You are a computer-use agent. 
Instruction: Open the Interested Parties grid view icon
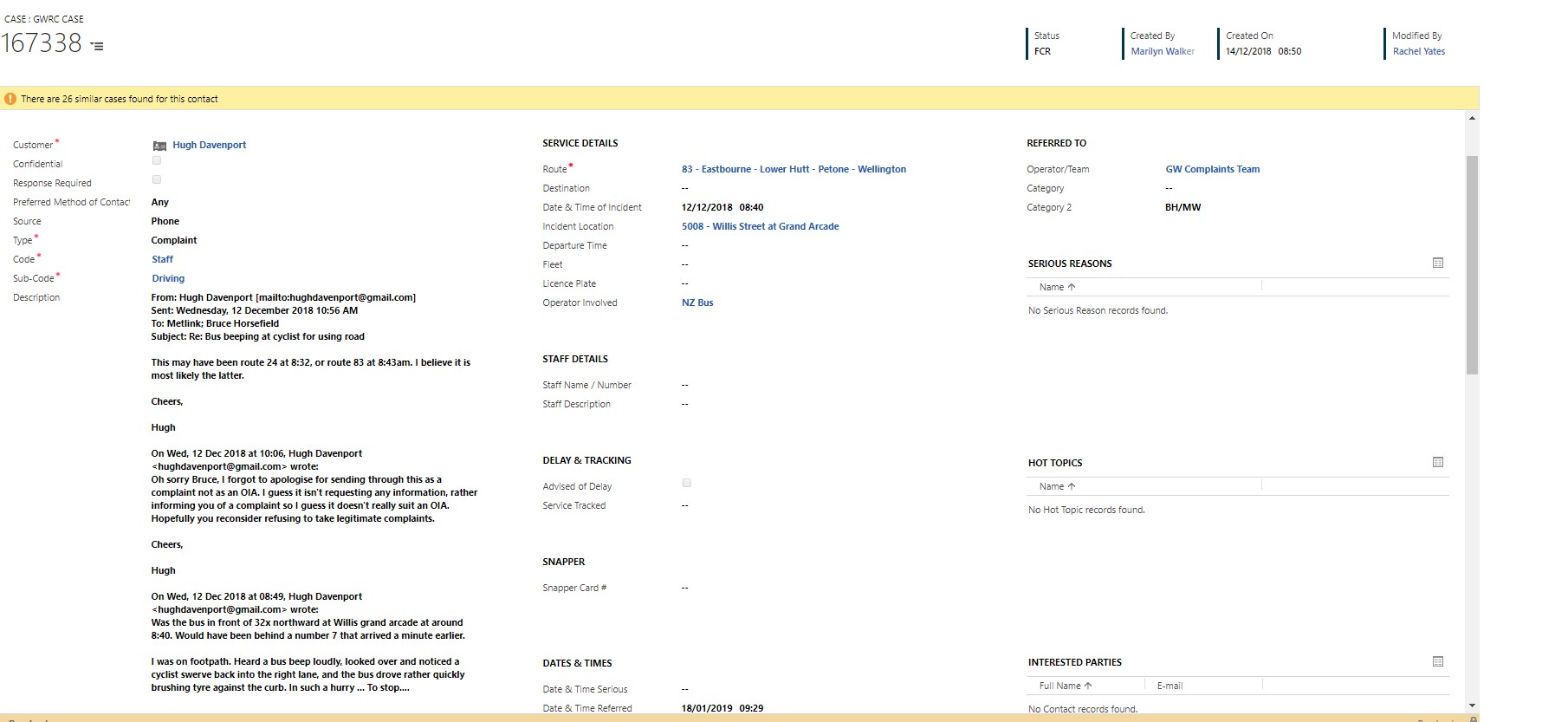click(1438, 661)
